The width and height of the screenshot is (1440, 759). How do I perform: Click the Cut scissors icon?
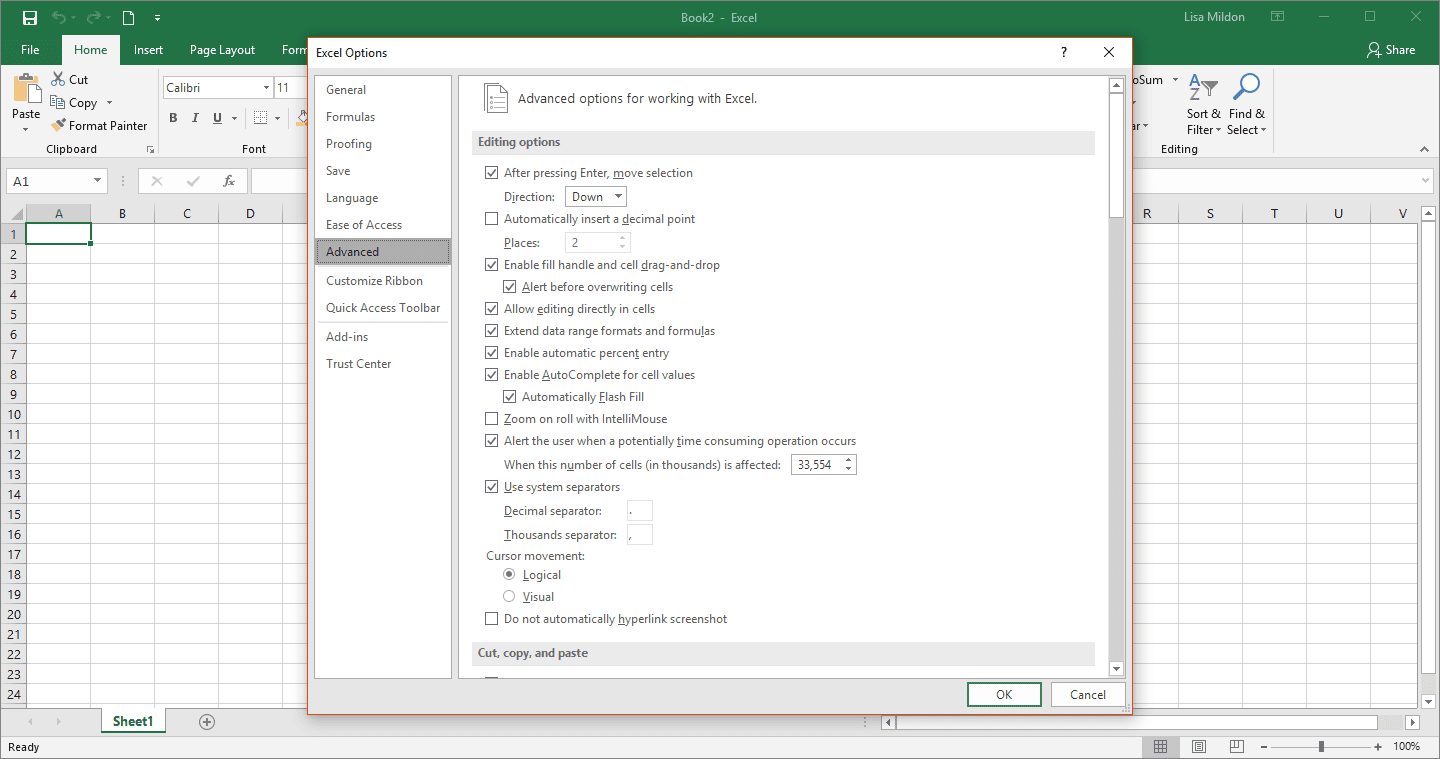(58, 79)
